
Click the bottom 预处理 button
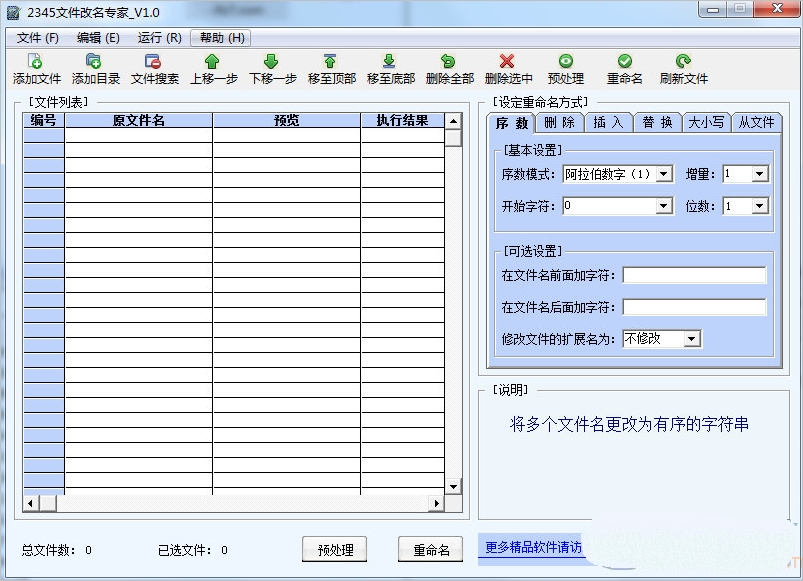tap(334, 550)
